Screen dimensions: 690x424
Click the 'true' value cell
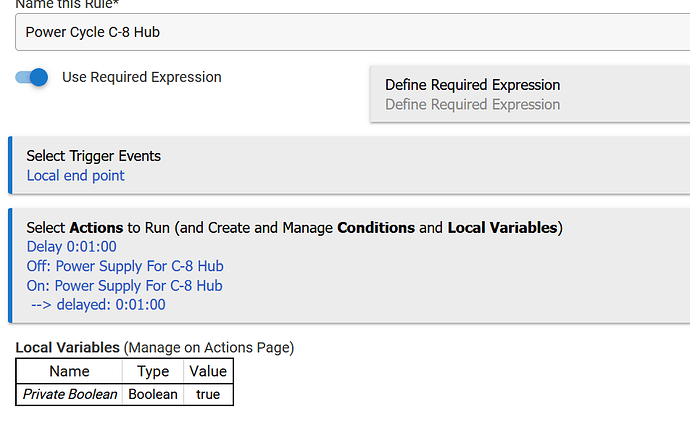208,394
